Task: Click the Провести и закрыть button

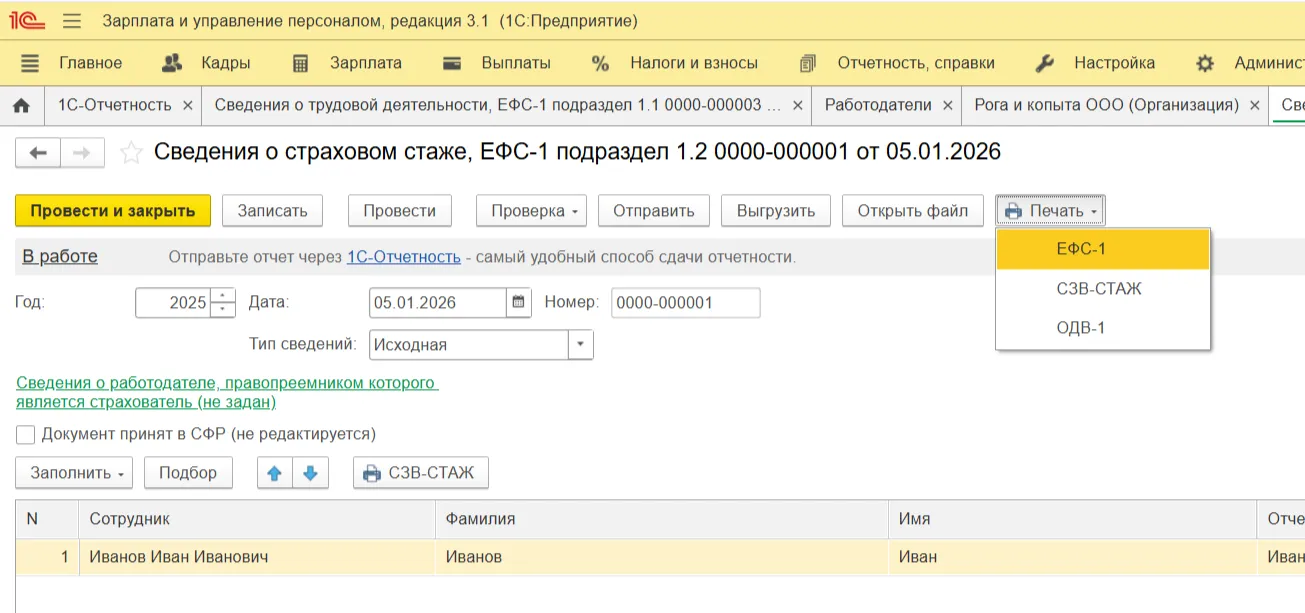Action: tap(112, 211)
